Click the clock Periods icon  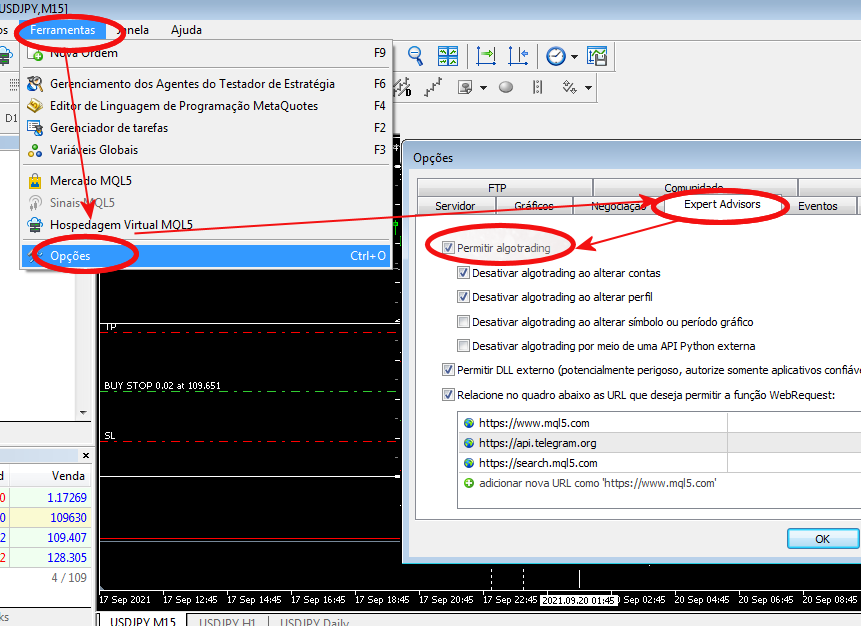pos(556,56)
